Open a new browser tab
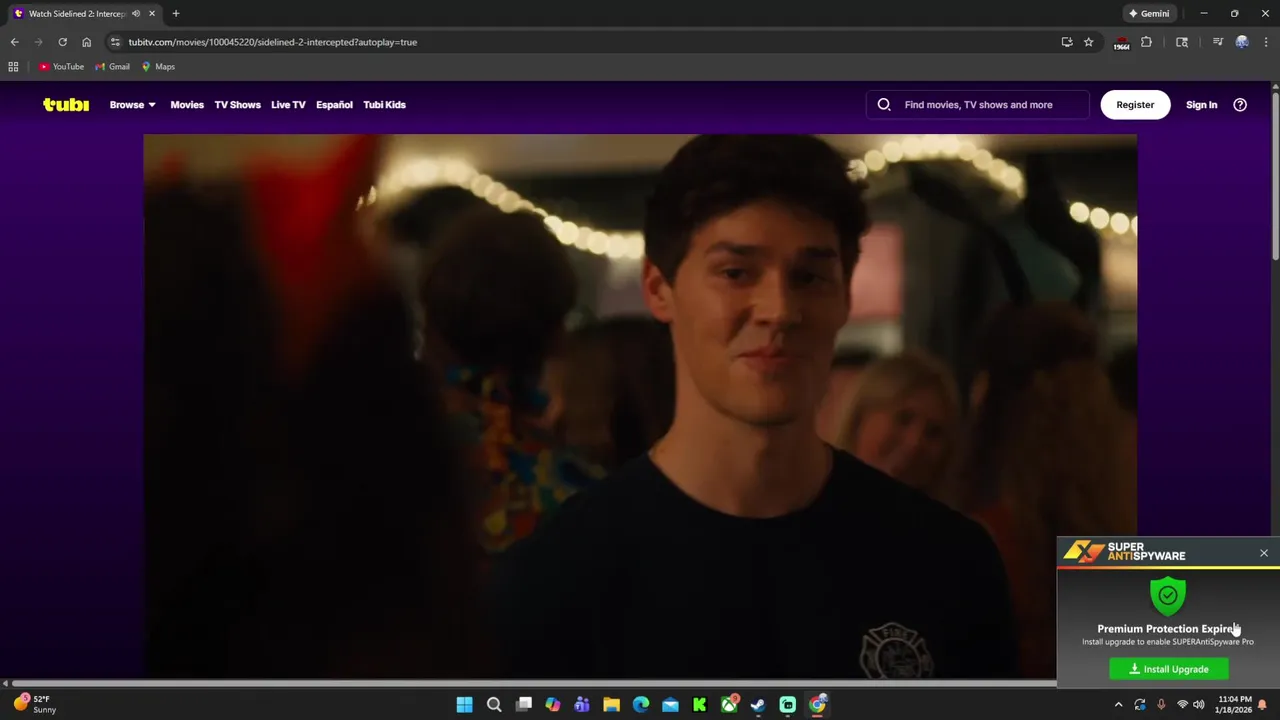Screen dimensions: 1280x720 (x=175, y=14)
